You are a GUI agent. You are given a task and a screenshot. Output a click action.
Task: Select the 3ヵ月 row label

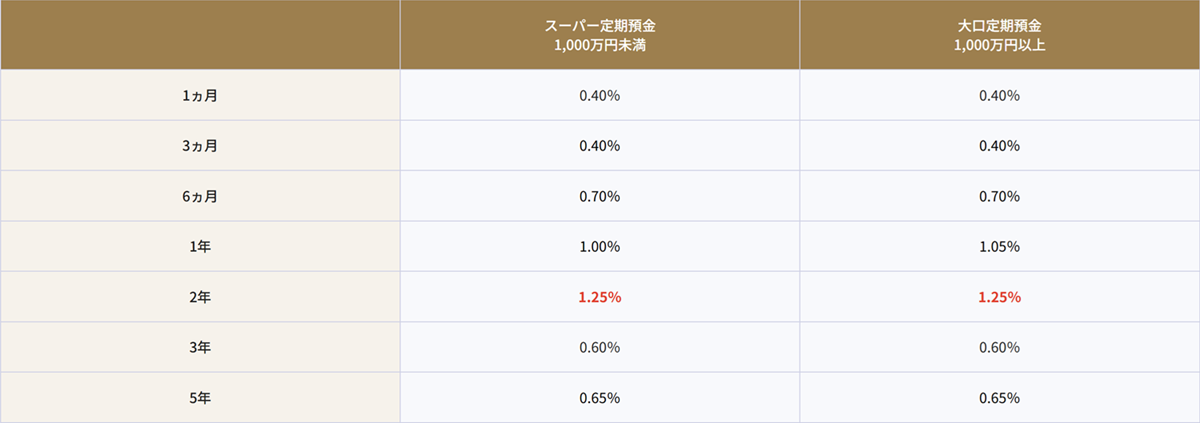click(200, 146)
